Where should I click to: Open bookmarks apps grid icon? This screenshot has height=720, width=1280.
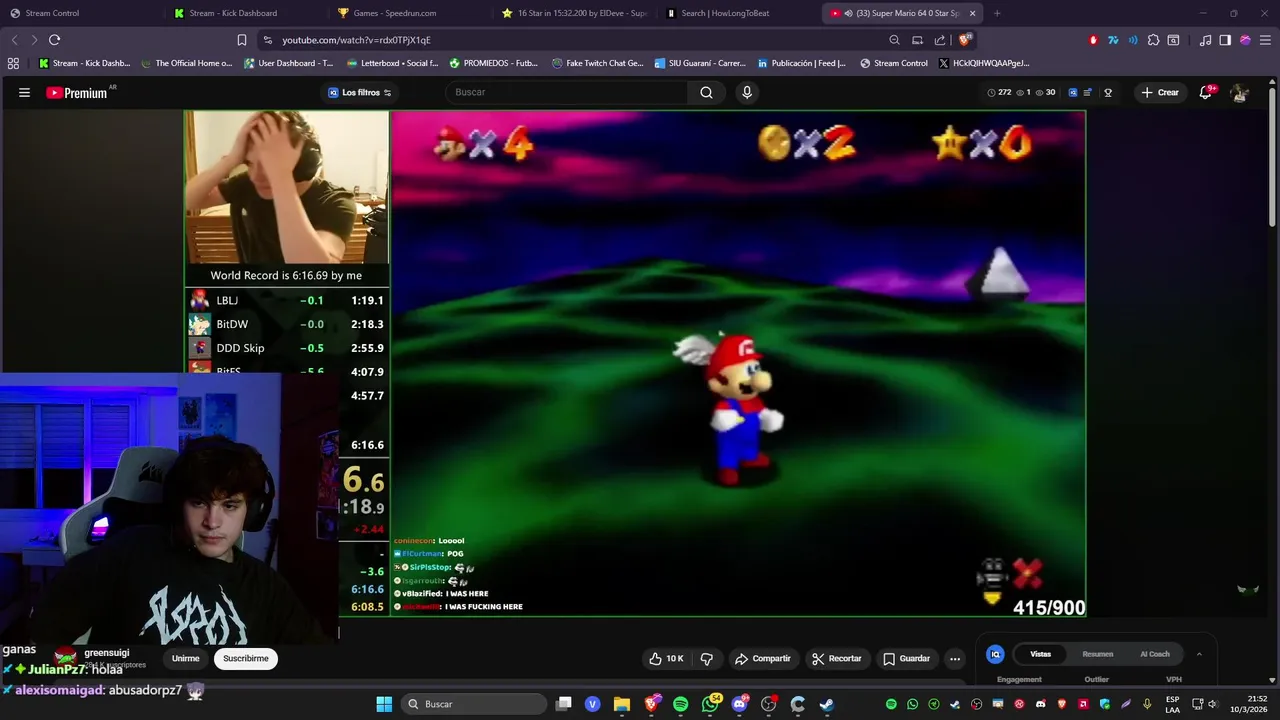tap(13, 63)
